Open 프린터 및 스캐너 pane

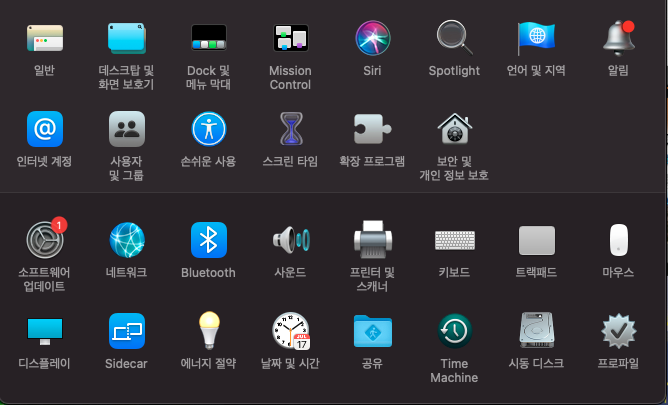click(373, 239)
